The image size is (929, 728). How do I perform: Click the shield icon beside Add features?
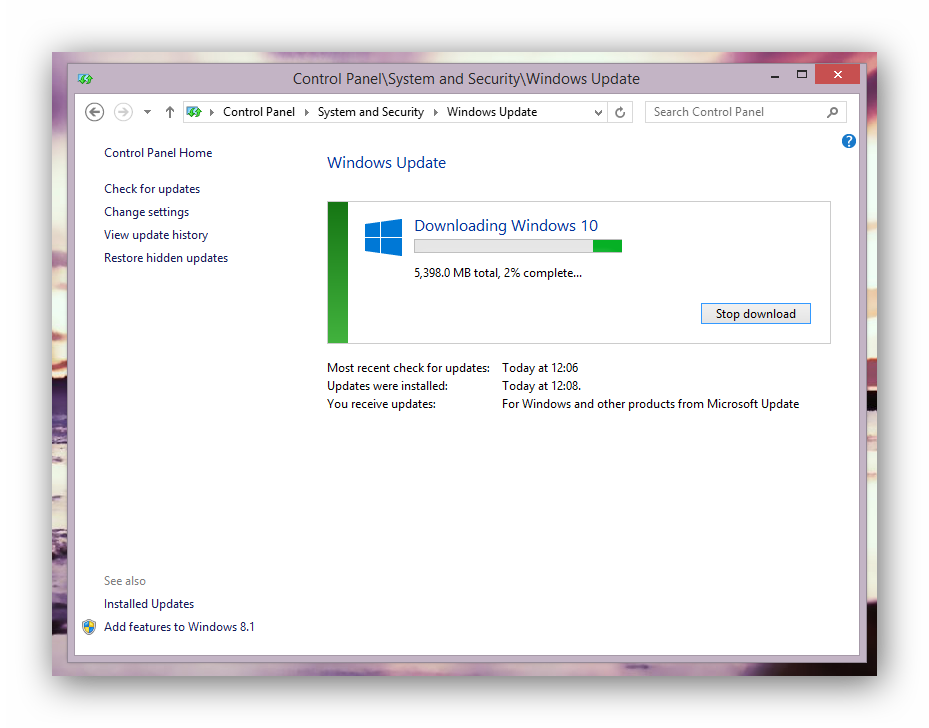[89, 627]
